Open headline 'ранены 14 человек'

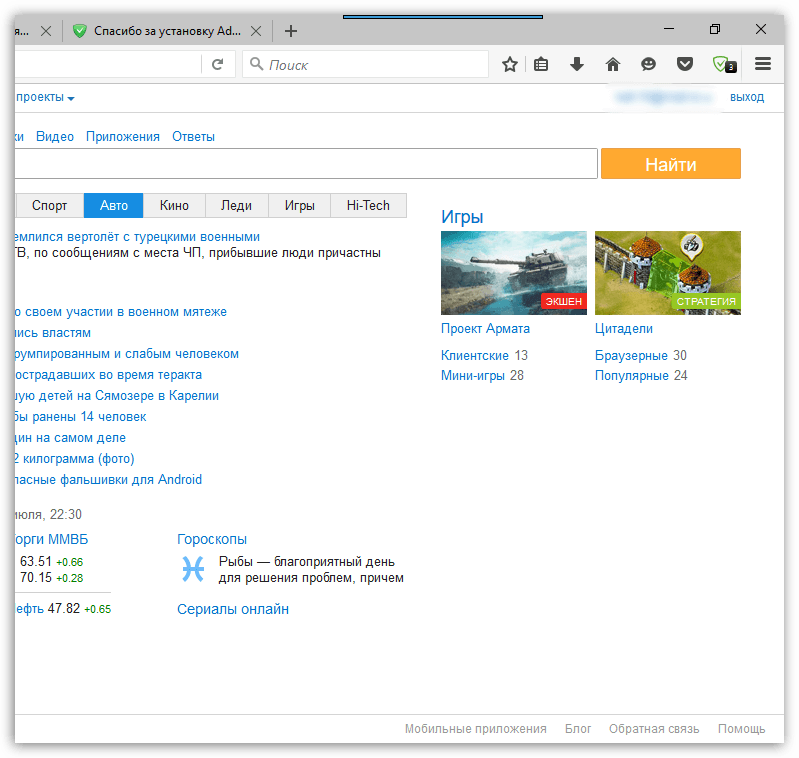tap(81, 416)
